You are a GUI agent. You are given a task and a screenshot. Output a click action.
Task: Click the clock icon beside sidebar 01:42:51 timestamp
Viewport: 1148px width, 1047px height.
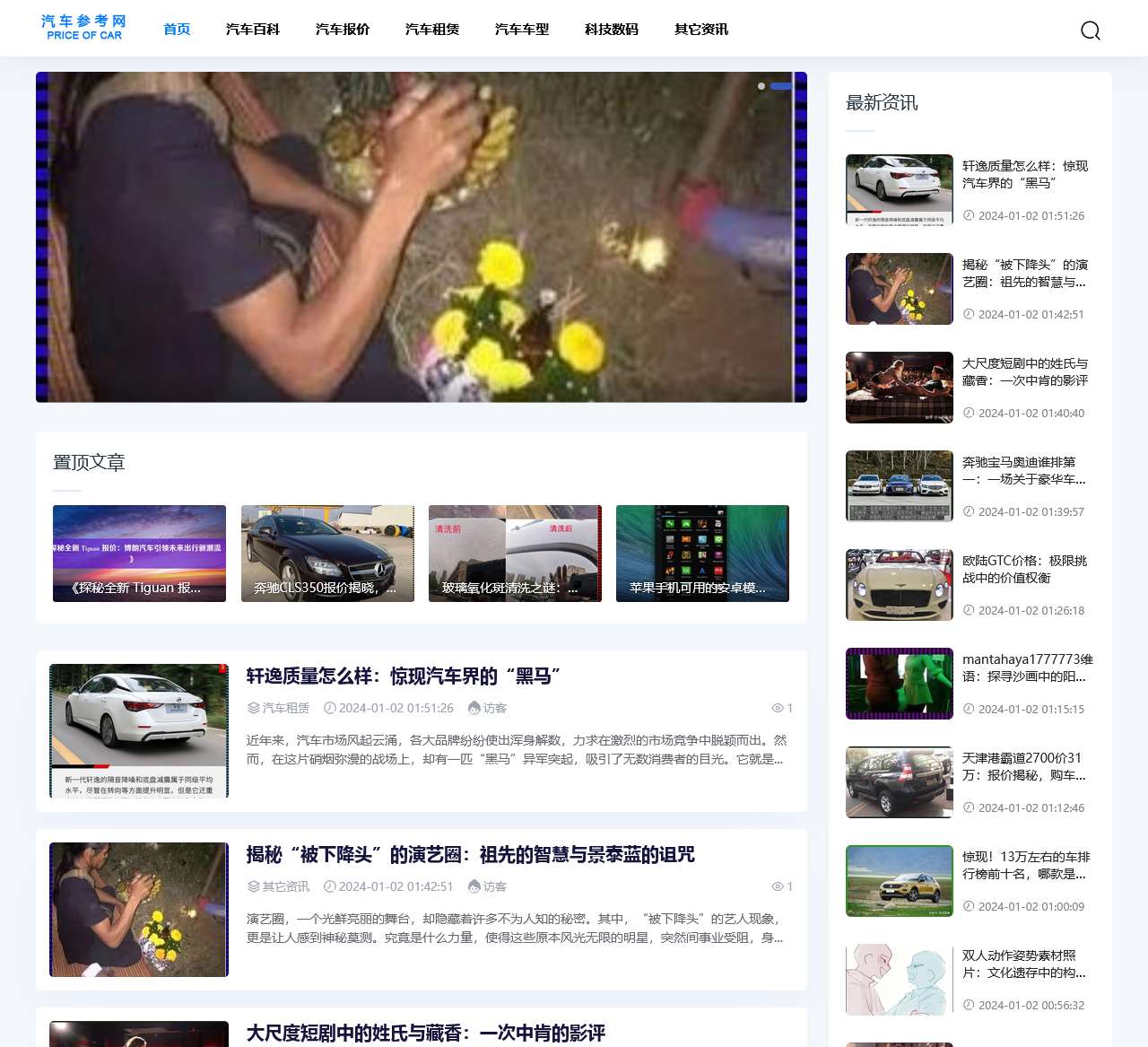coord(968,314)
